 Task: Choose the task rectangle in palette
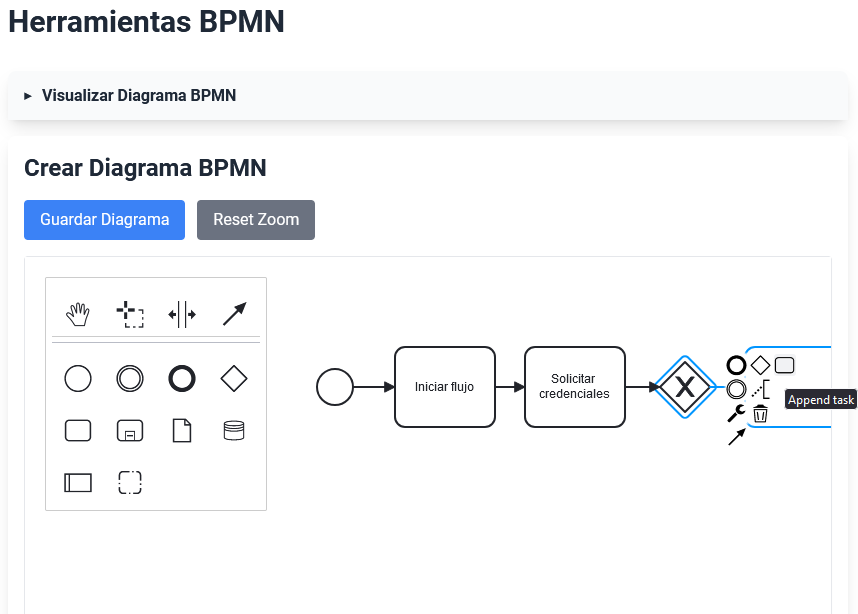[78, 431]
